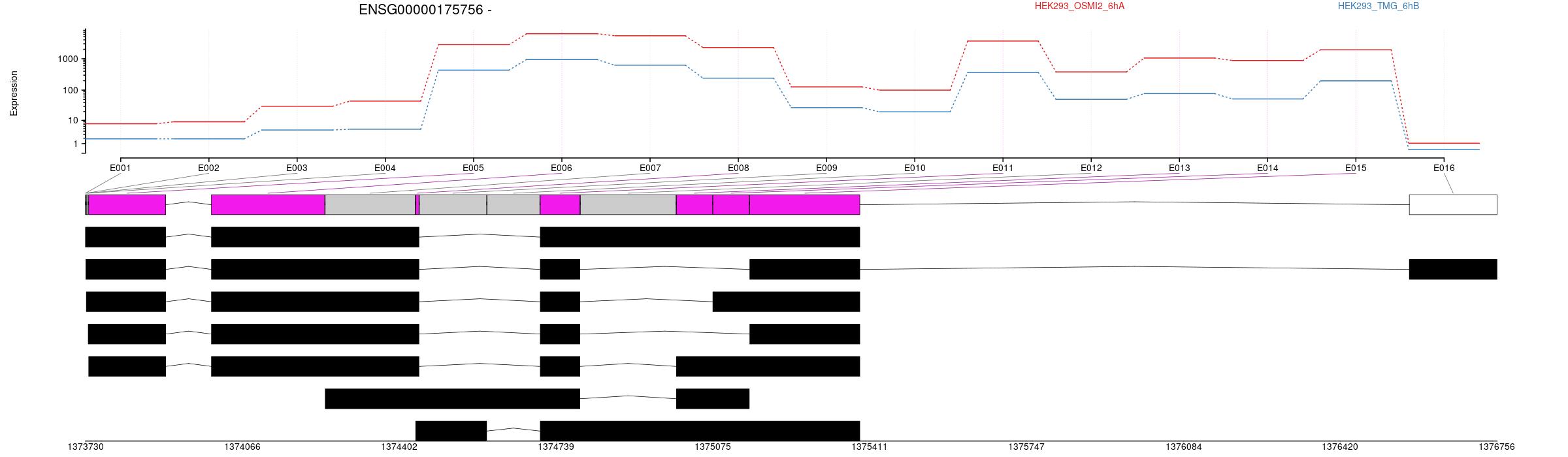Click exon label E012
Screen dimensions: 1568x457
coord(1091,168)
